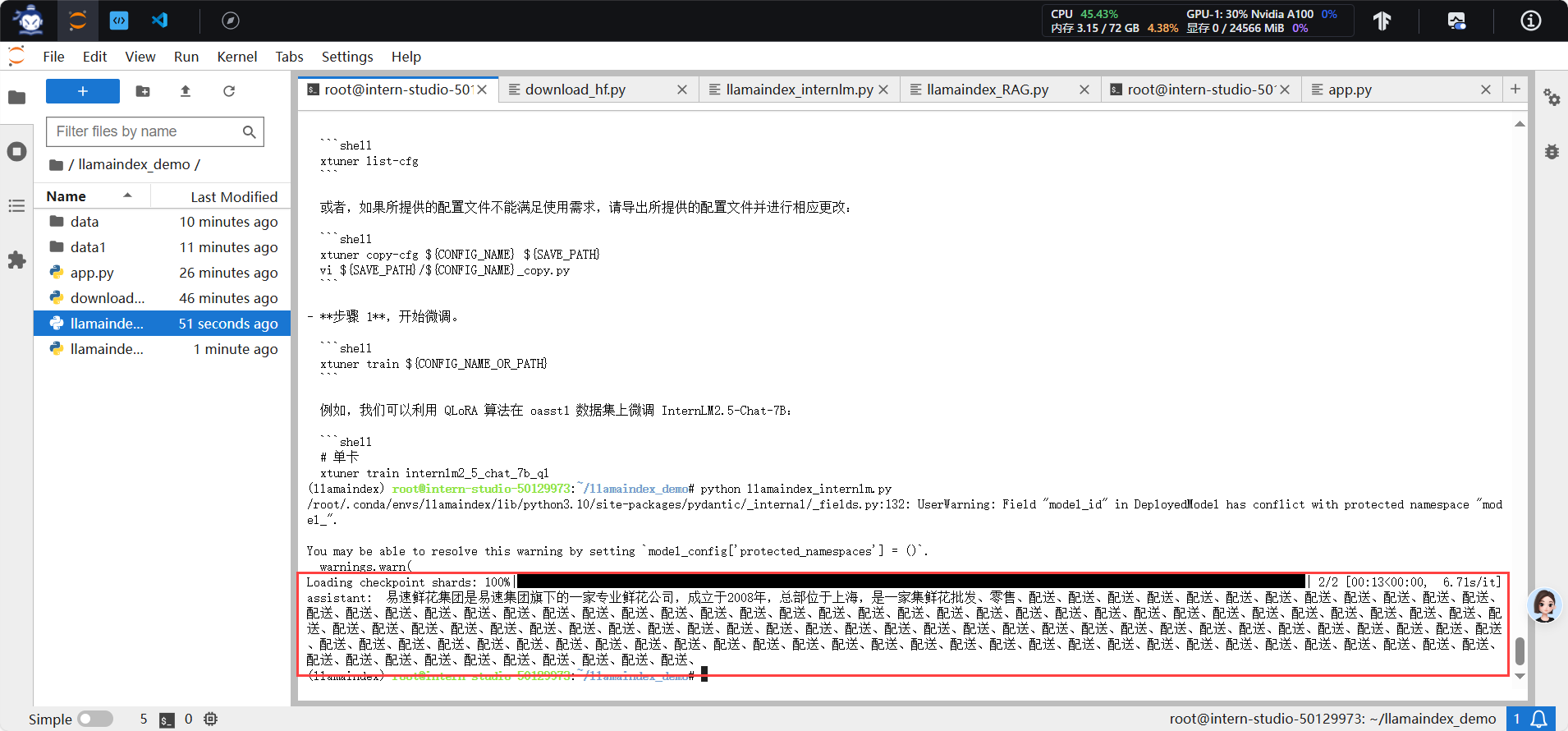Open the Help menu

tap(406, 57)
